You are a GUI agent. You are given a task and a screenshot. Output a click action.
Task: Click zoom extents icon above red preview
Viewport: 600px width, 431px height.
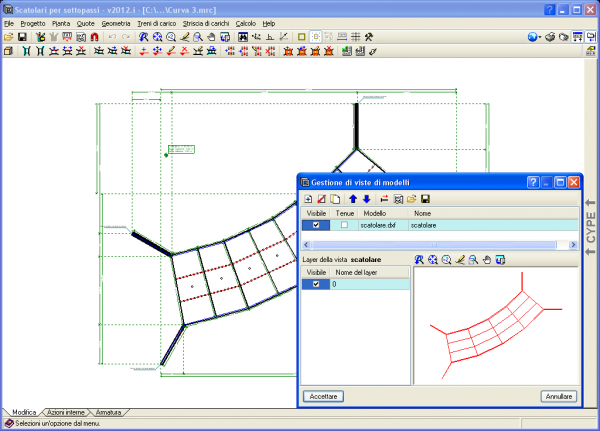coord(433,260)
